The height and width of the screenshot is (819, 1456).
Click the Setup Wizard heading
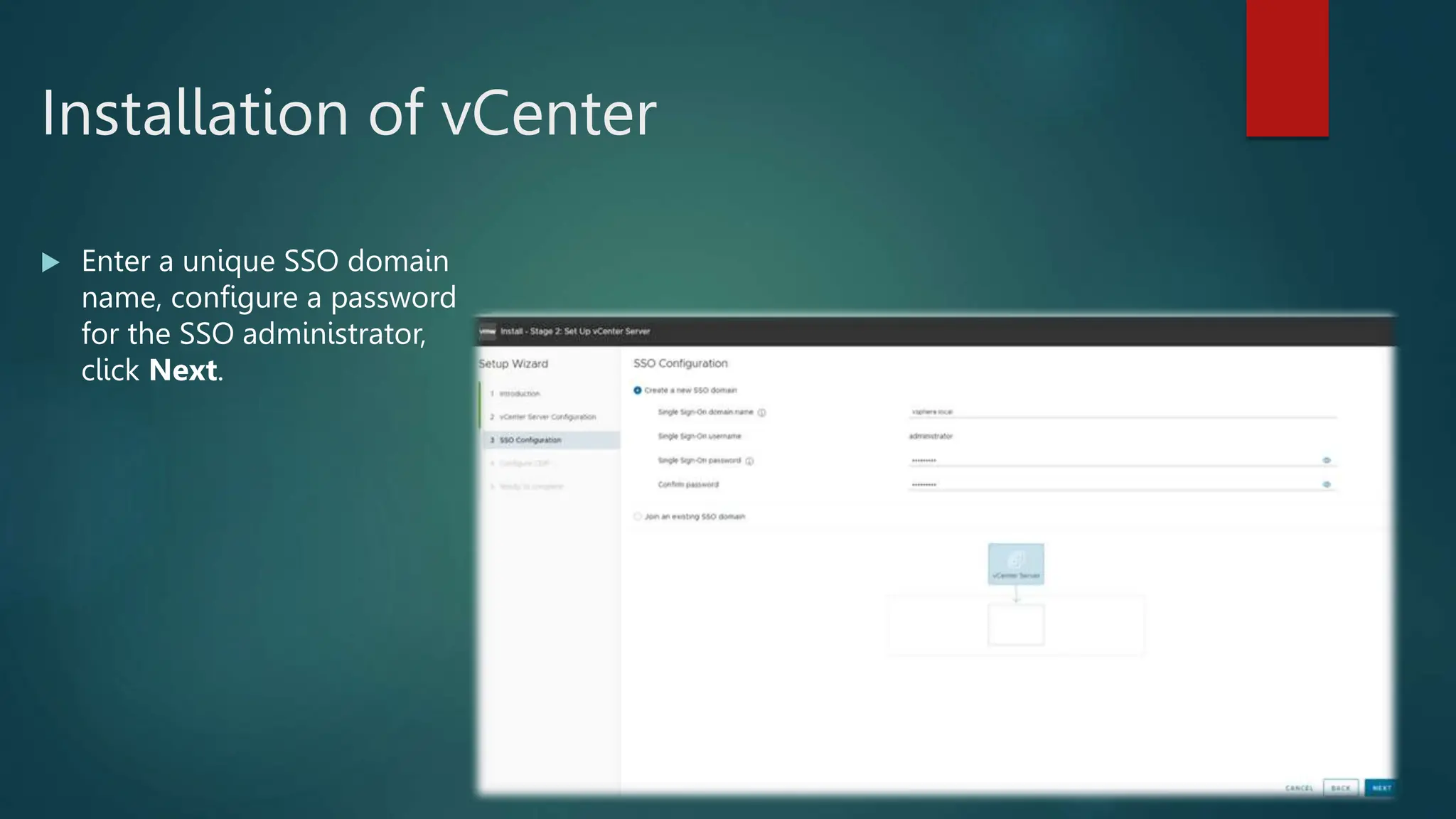tap(514, 364)
